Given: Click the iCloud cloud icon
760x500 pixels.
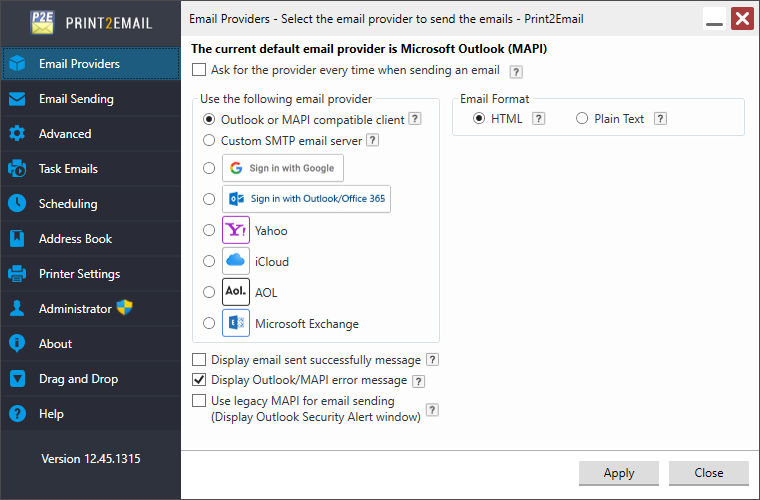Looking at the screenshot, I should pyautogui.click(x=236, y=261).
